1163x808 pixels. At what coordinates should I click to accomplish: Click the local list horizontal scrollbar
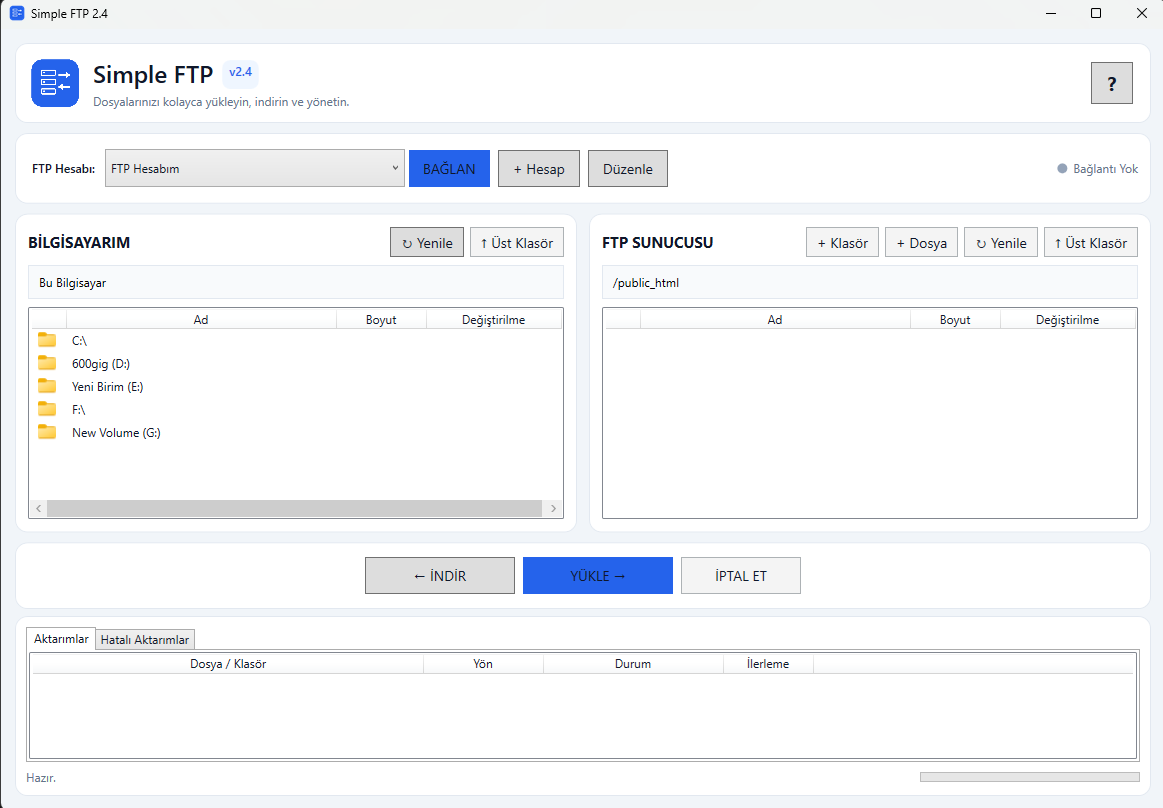click(x=294, y=508)
